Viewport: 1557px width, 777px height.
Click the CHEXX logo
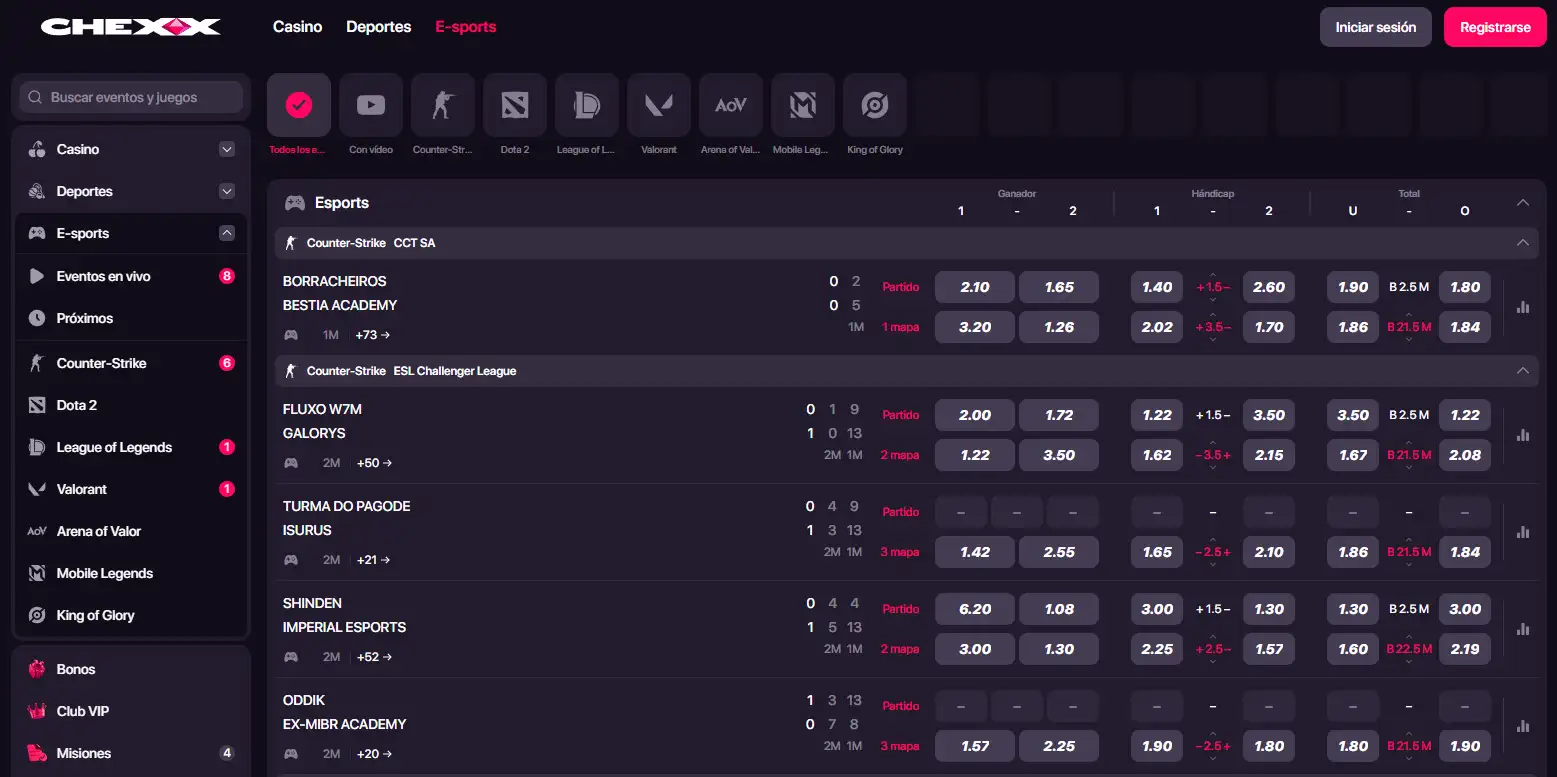tap(131, 27)
